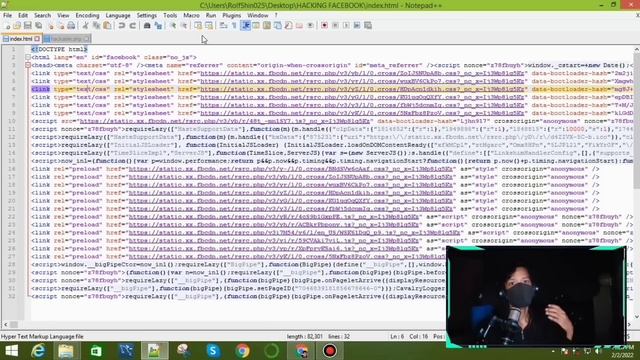640x360 pixels.
Task: Collapse the html fold marker on line 2
Action: pyautogui.click(x=28, y=57)
